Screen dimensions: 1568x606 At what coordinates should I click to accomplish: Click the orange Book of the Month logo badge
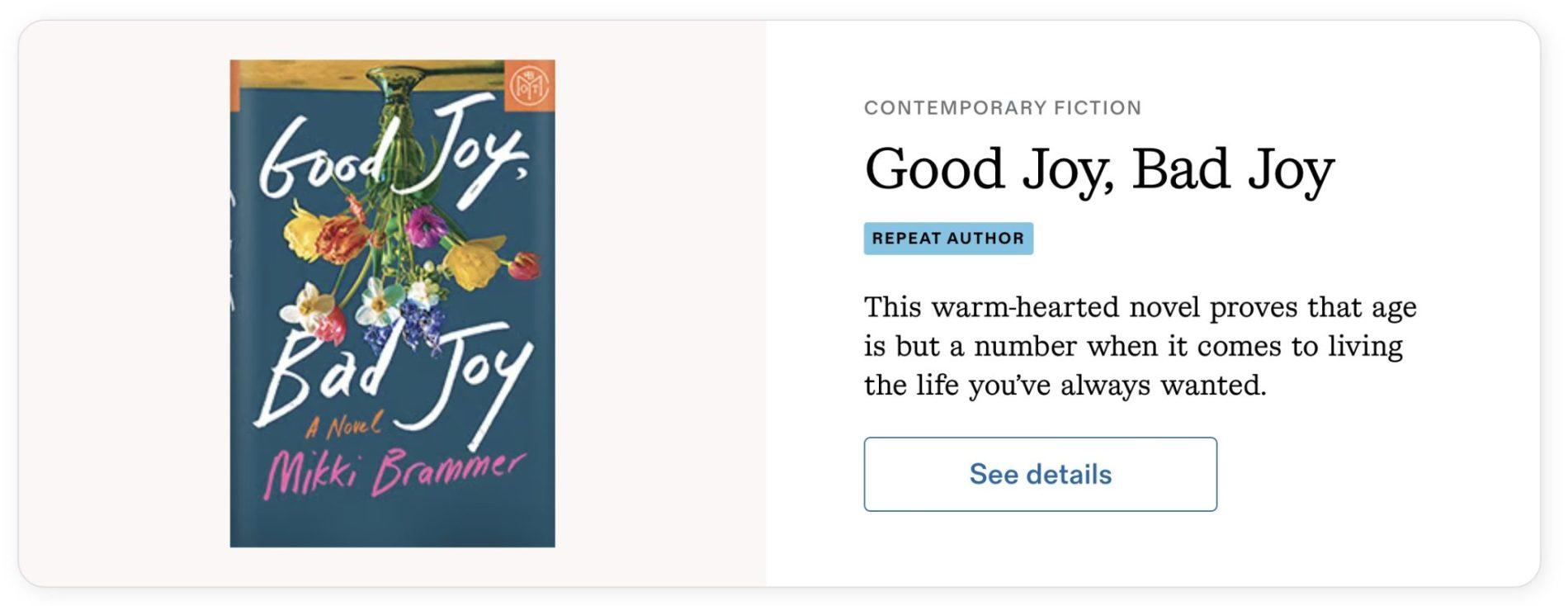529,85
